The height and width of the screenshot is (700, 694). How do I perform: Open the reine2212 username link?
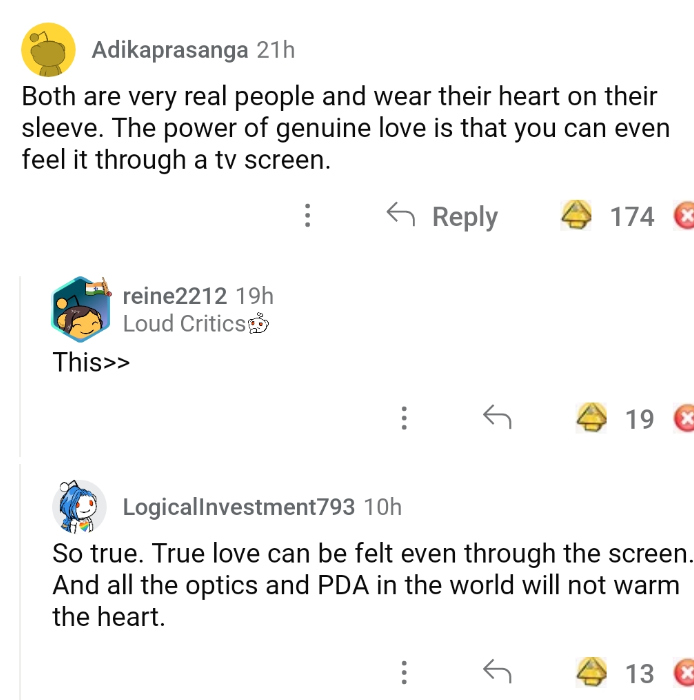(174, 296)
